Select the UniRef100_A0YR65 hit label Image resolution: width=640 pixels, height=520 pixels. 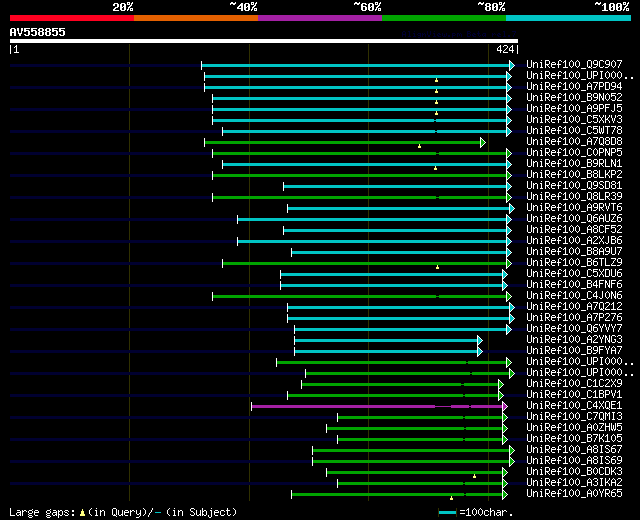(x=574, y=494)
